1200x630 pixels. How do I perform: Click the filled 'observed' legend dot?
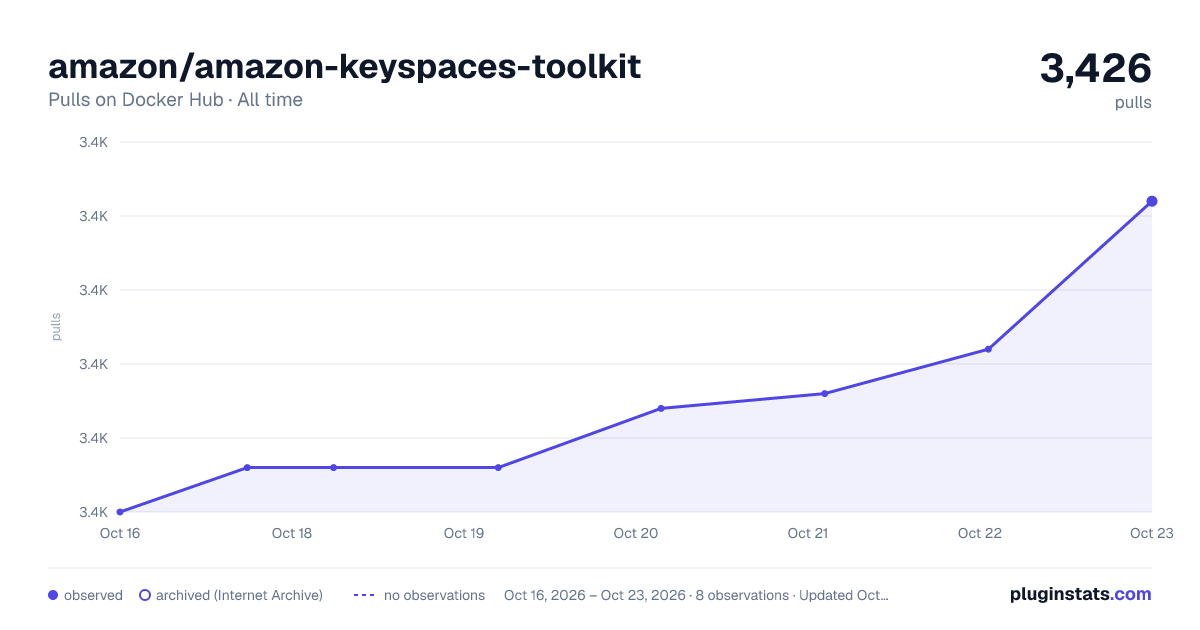tap(53, 595)
